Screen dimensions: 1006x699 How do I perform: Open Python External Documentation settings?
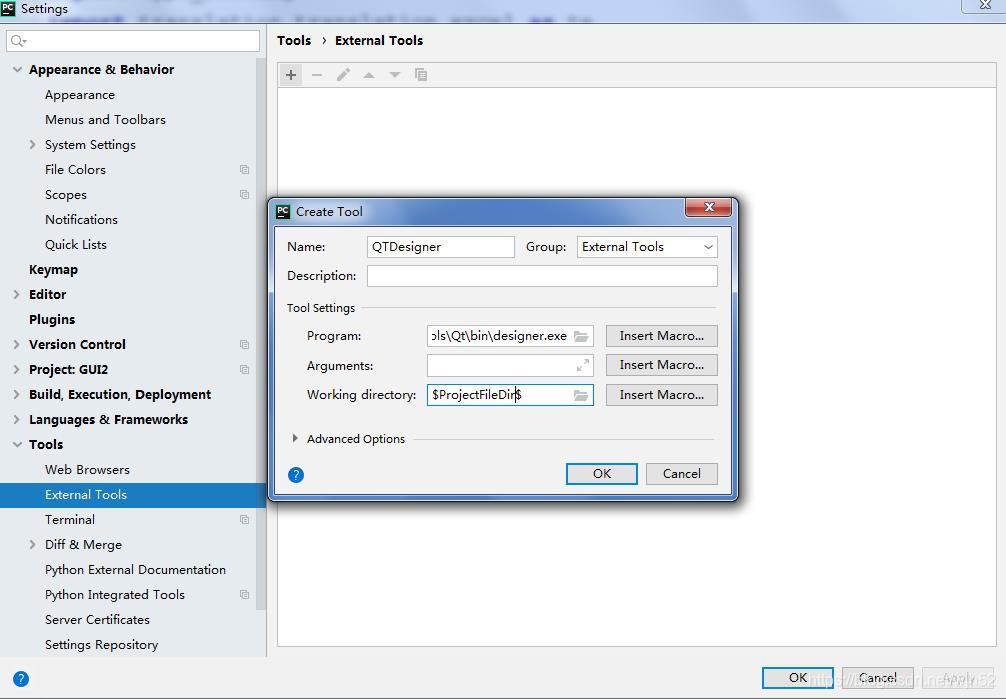tap(135, 570)
